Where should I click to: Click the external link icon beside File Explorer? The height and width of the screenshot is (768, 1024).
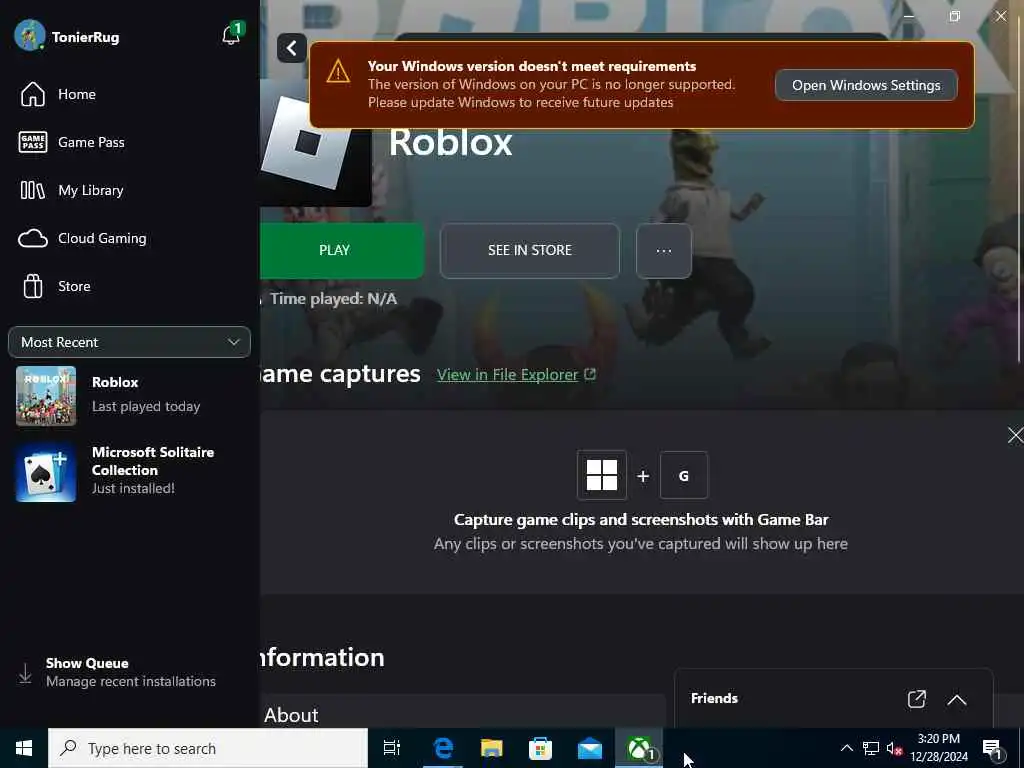tap(590, 374)
